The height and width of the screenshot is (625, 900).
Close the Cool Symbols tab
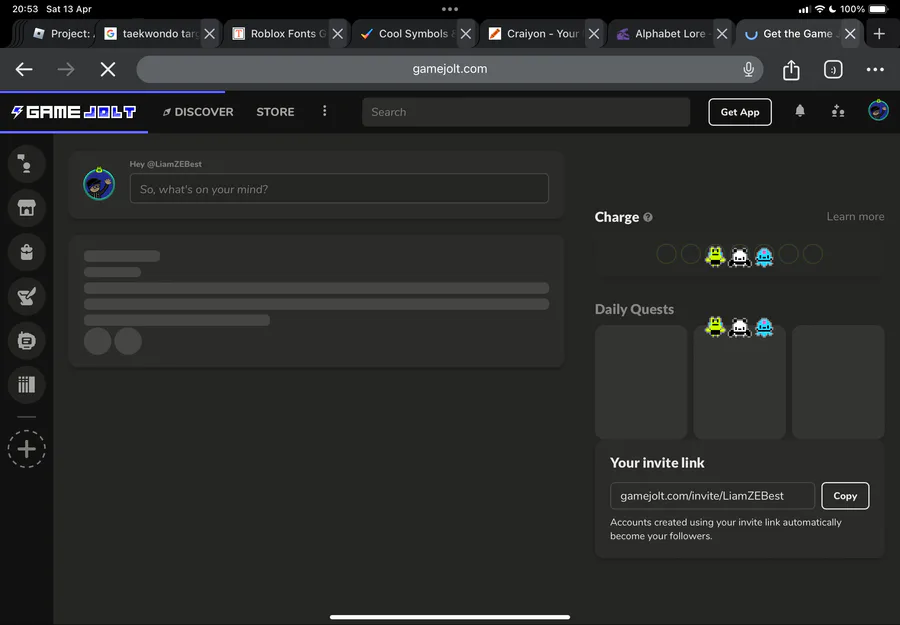pyautogui.click(x=466, y=34)
